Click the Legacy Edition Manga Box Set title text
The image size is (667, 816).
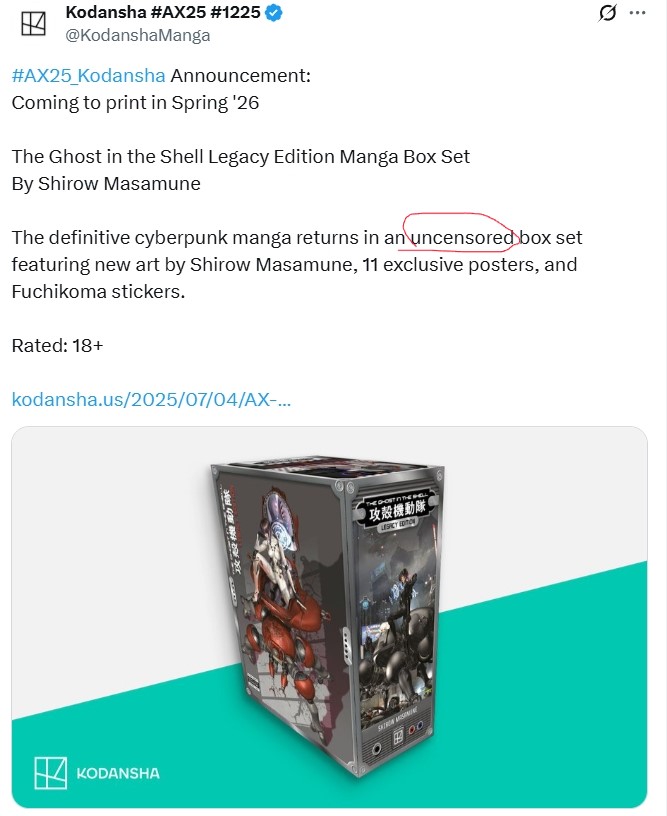[x=241, y=157]
